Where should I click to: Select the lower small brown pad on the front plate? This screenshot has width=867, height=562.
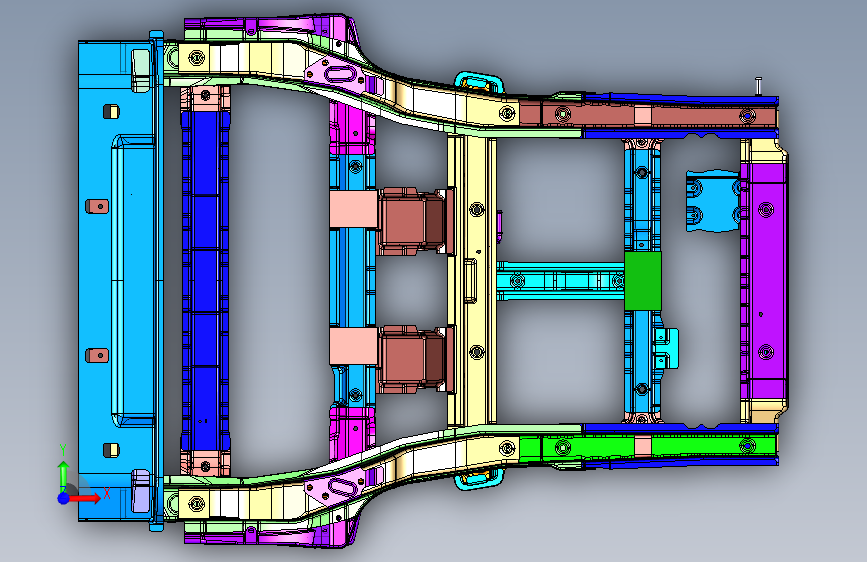tap(97, 355)
